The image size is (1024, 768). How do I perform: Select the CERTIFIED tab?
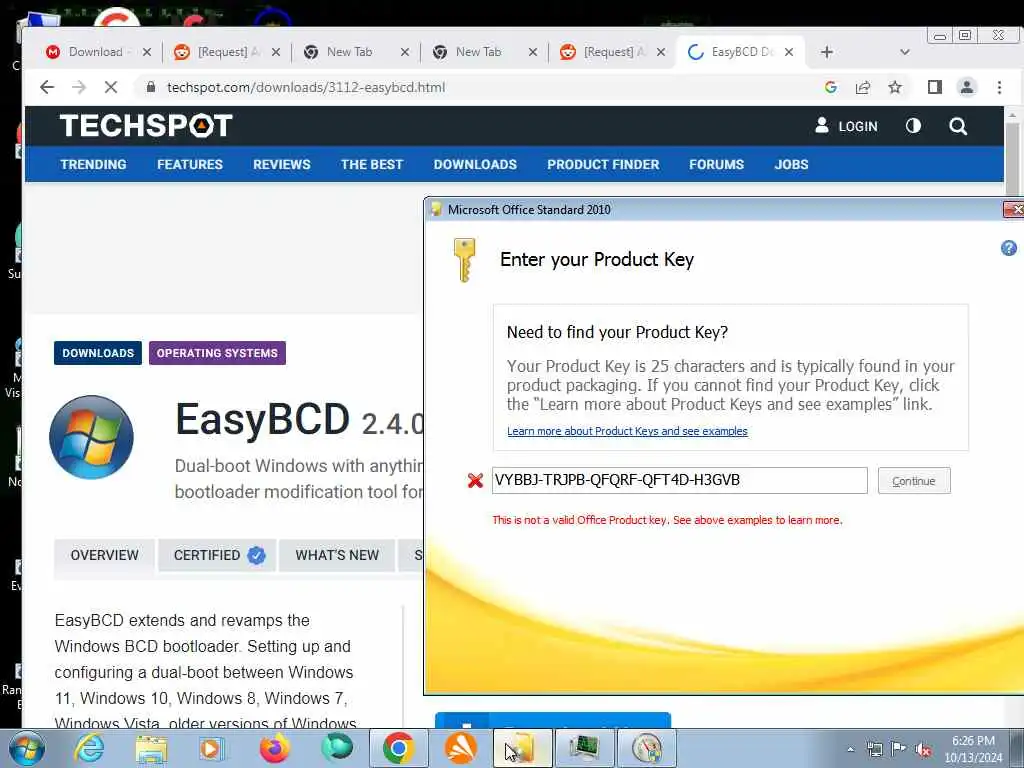pyautogui.click(x=217, y=555)
